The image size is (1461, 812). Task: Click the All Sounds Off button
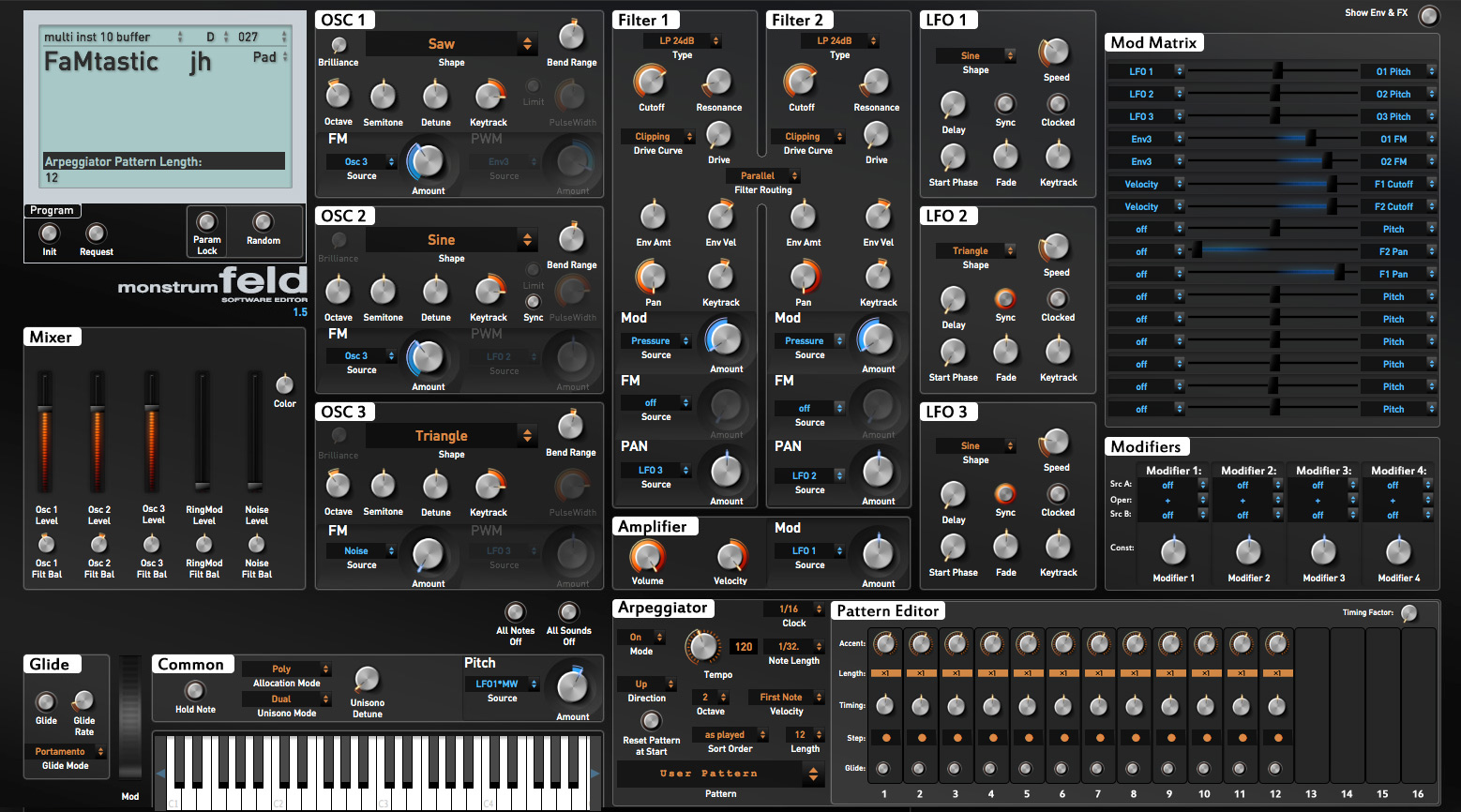(x=568, y=612)
